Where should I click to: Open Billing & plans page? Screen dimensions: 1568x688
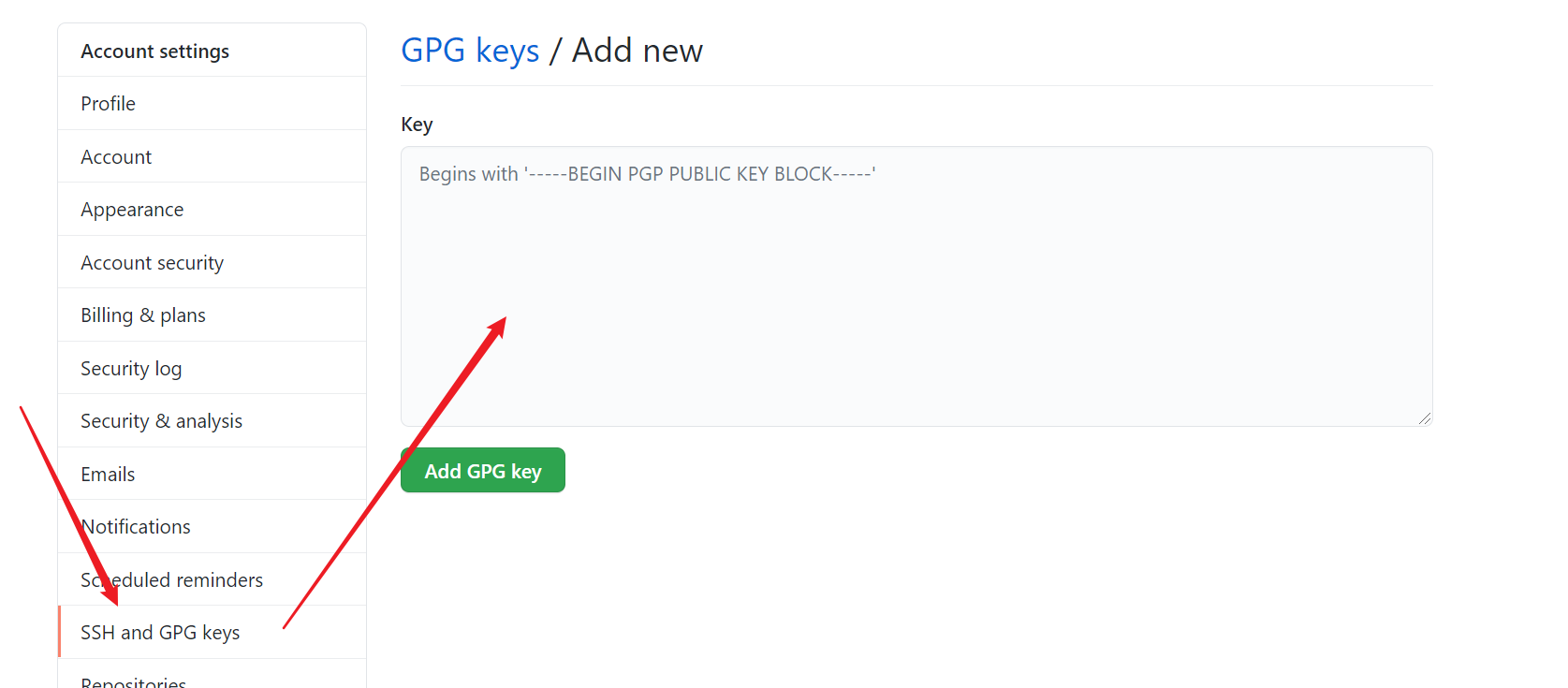(212, 315)
